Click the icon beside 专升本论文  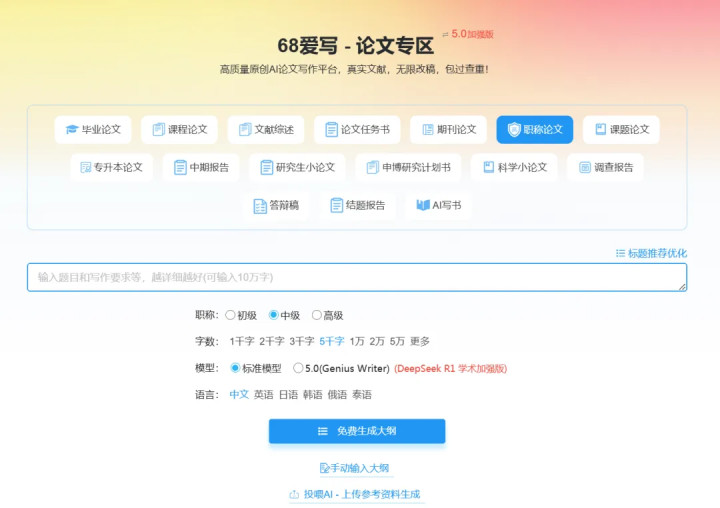85,167
